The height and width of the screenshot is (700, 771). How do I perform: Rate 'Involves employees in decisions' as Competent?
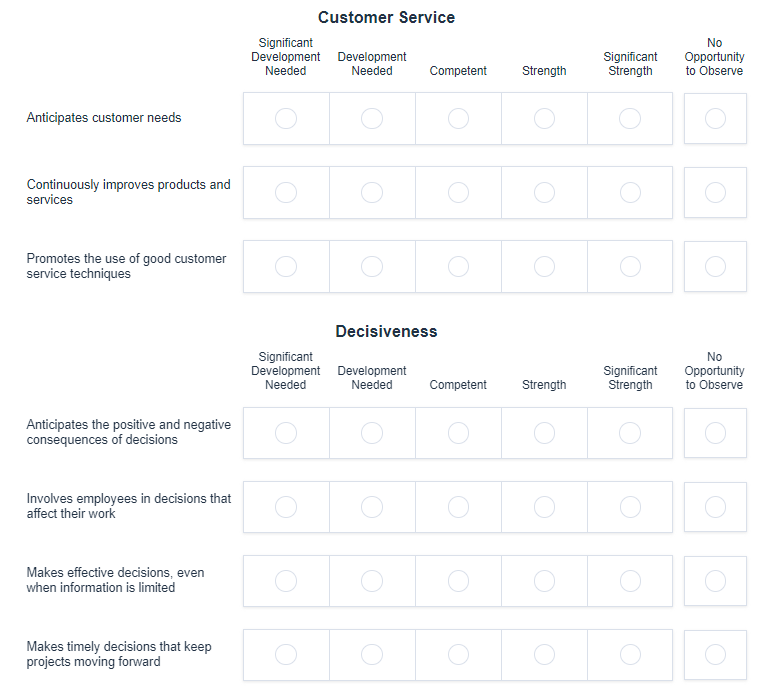point(458,507)
